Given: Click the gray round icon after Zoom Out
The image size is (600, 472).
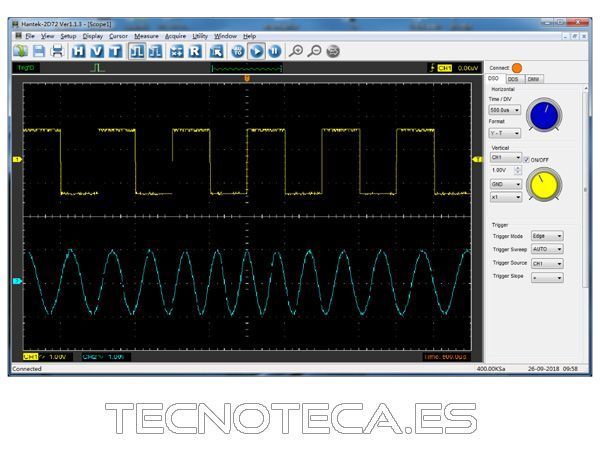Looking at the screenshot, I should coord(333,51).
